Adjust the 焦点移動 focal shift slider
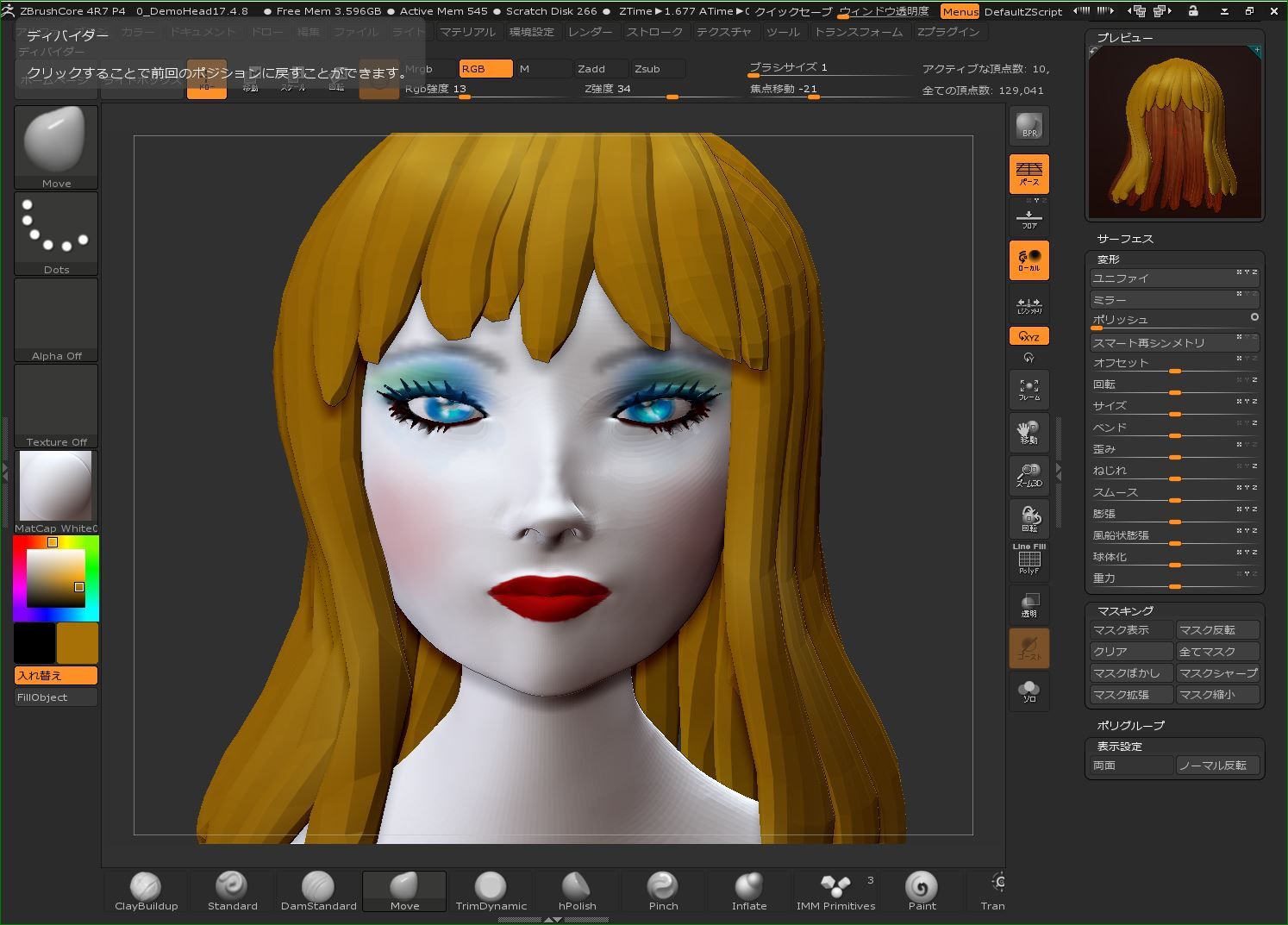 click(830, 90)
